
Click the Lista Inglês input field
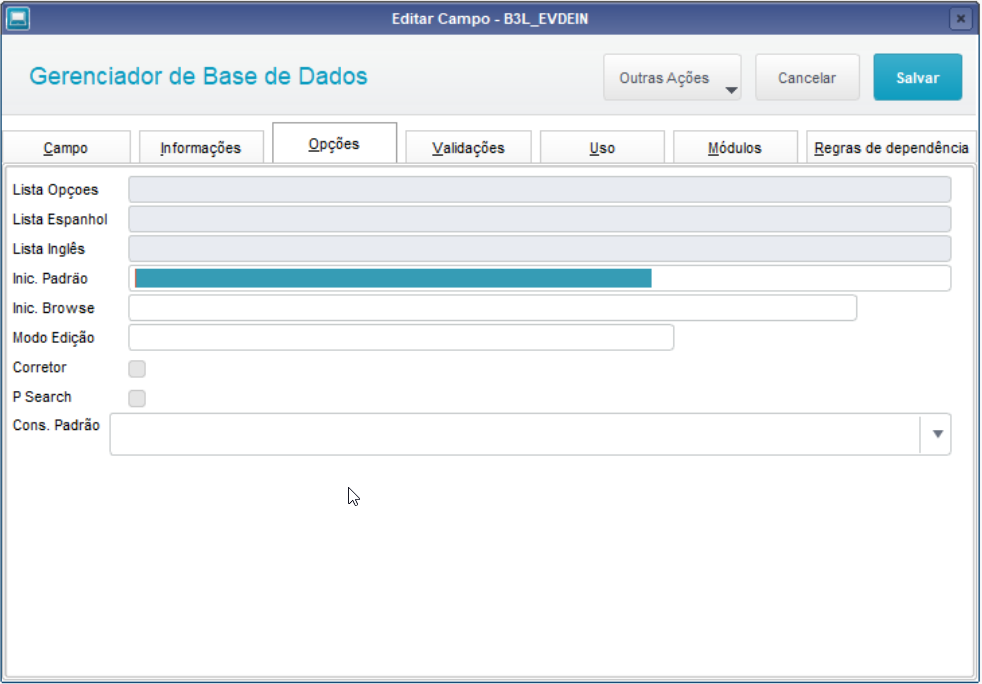pos(539,248)
